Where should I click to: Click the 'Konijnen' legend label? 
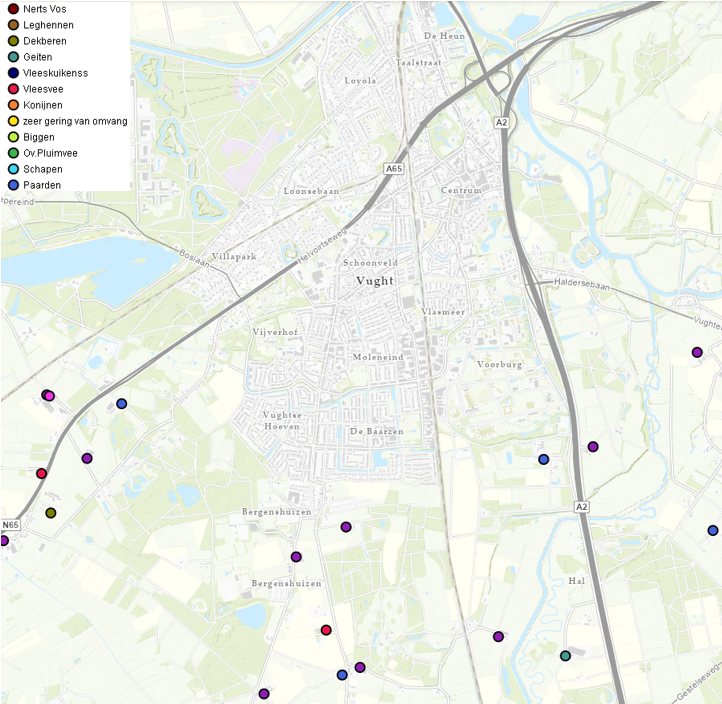(43, 105)
